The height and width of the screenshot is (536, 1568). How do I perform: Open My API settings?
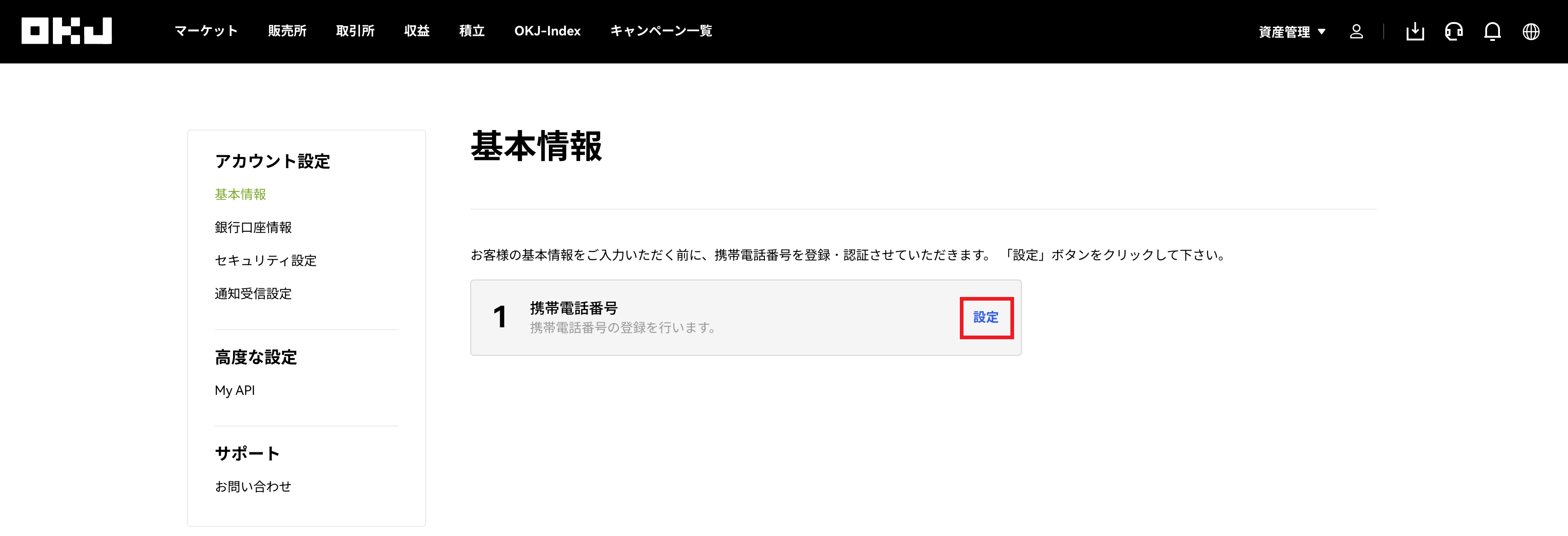point(235,391)
